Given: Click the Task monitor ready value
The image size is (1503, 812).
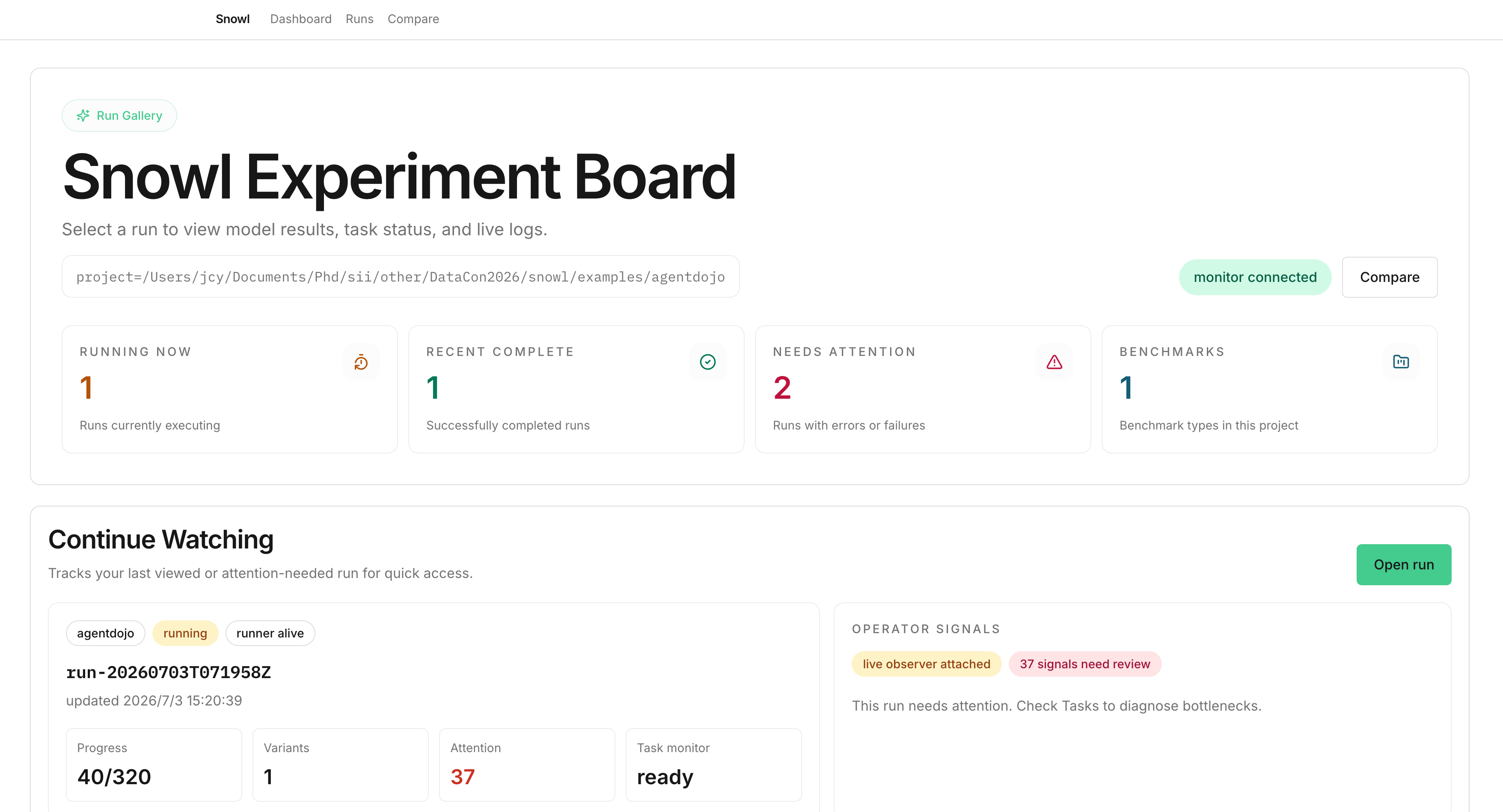Looking at the screenshot, I should (665, 778).
